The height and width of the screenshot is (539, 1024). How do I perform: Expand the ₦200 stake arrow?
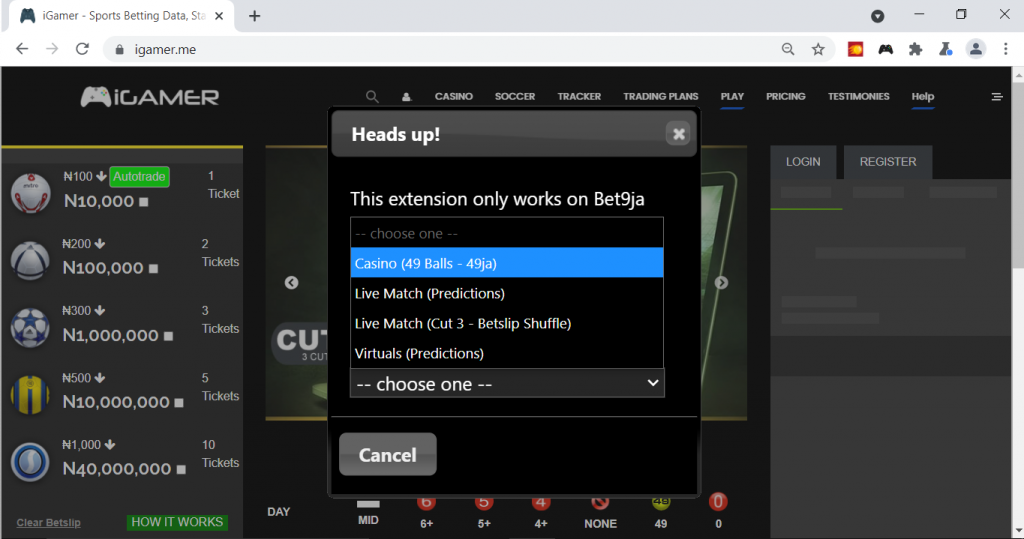pos(99,244)
